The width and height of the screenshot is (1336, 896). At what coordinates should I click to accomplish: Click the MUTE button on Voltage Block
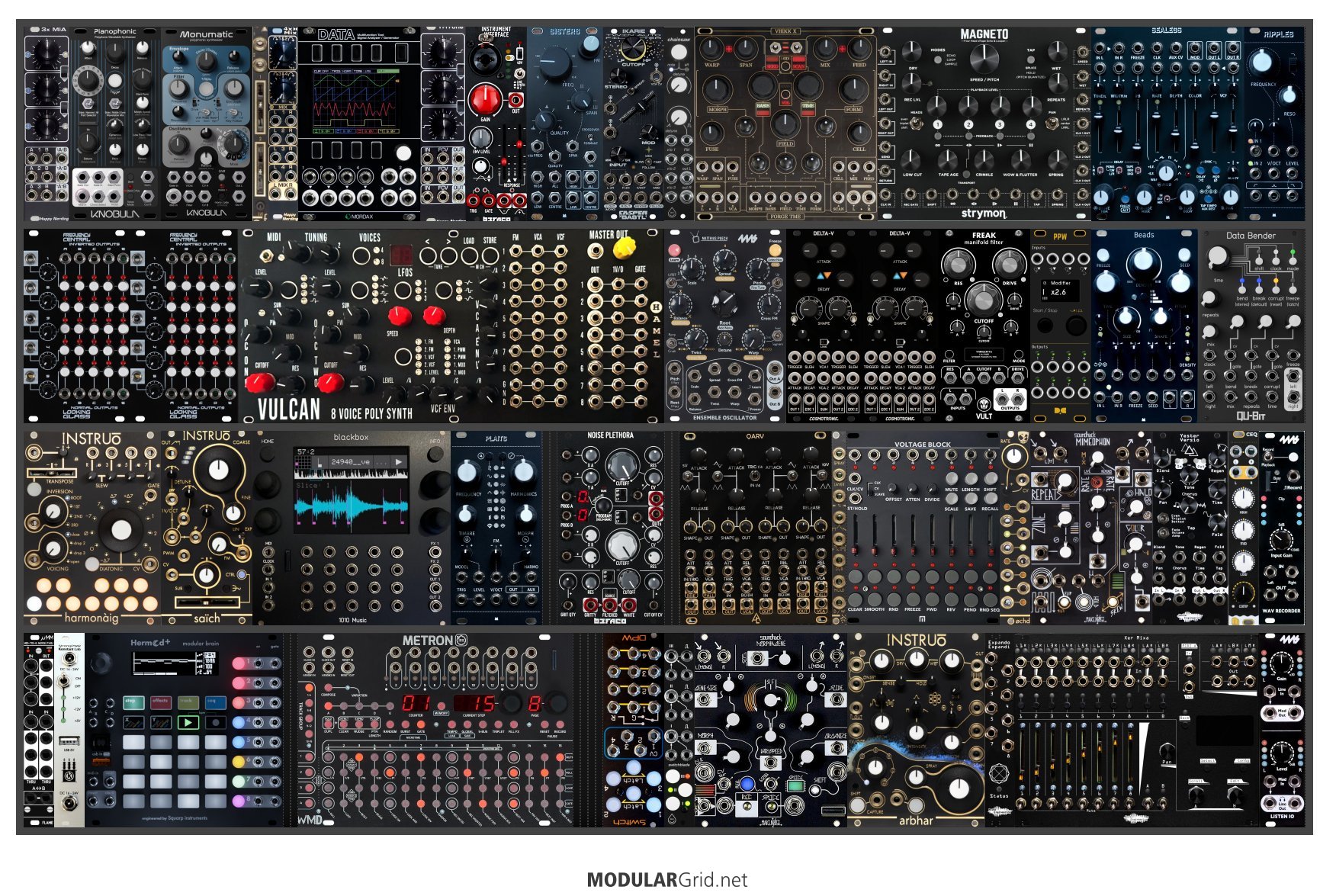click(x=952, y=477)
